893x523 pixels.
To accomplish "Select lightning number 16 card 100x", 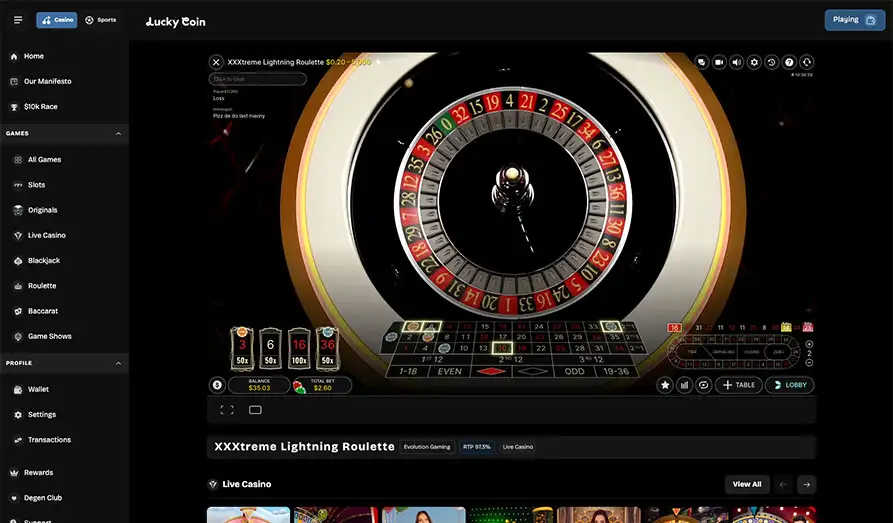I will point(299,348).
